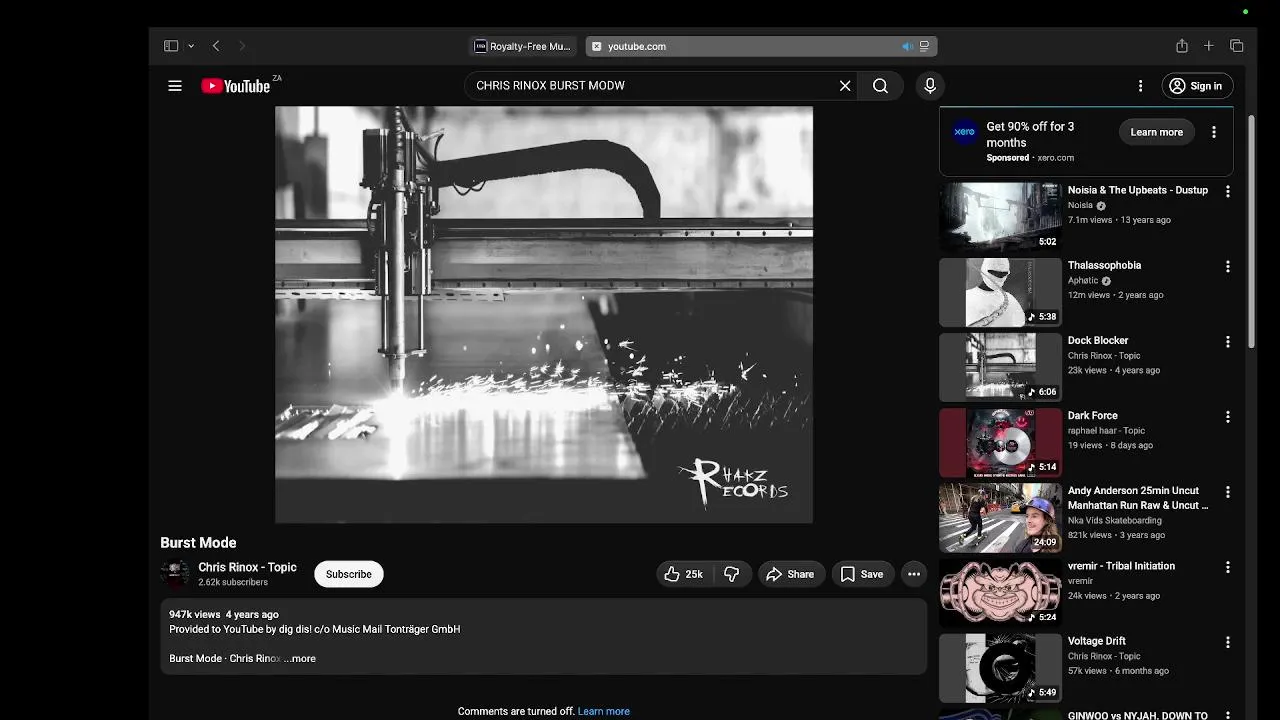Open YouTube settings three-dot menu
Viewport: 1280px width, 720px height.
pos(1140,86)
